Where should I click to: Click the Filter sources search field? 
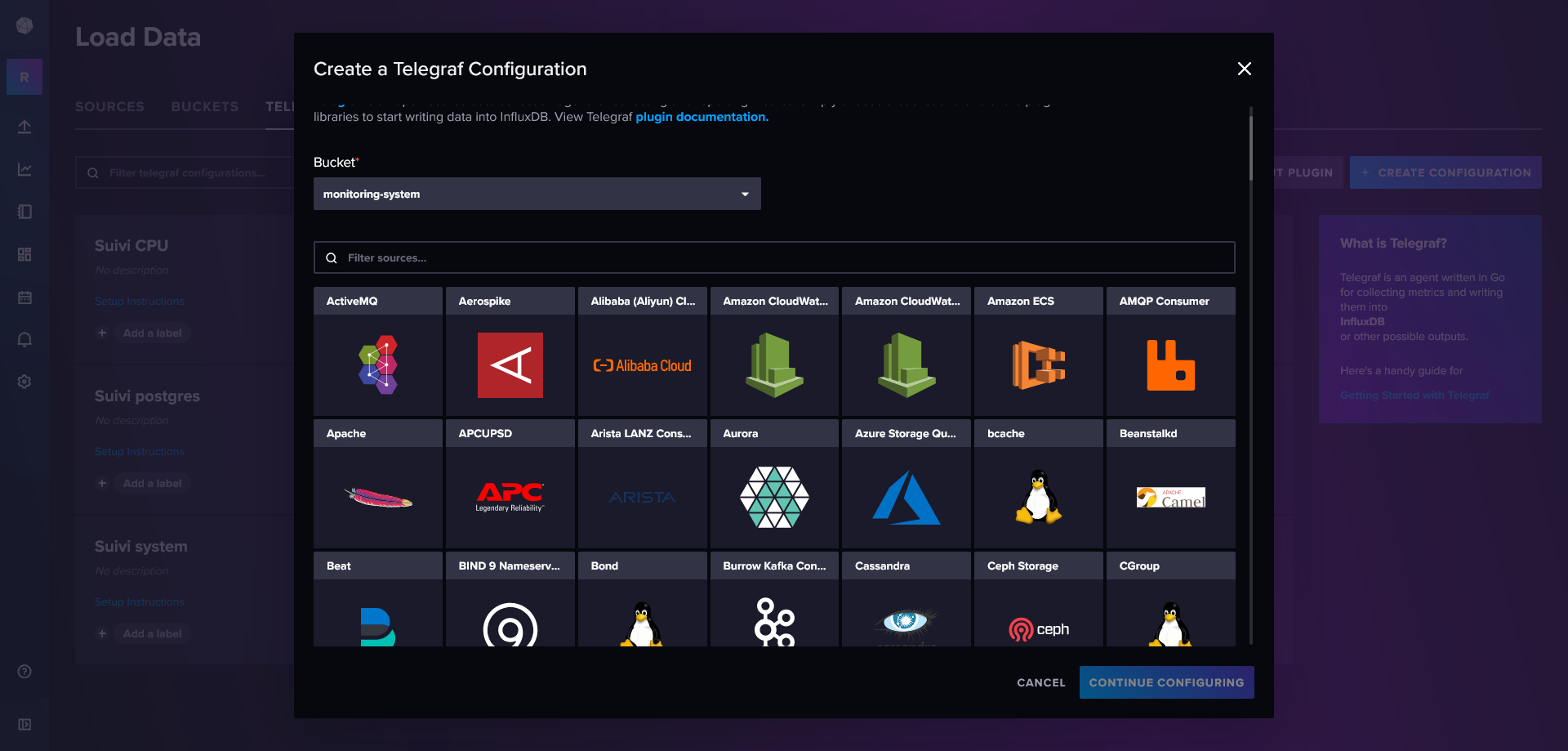(774, 258)
